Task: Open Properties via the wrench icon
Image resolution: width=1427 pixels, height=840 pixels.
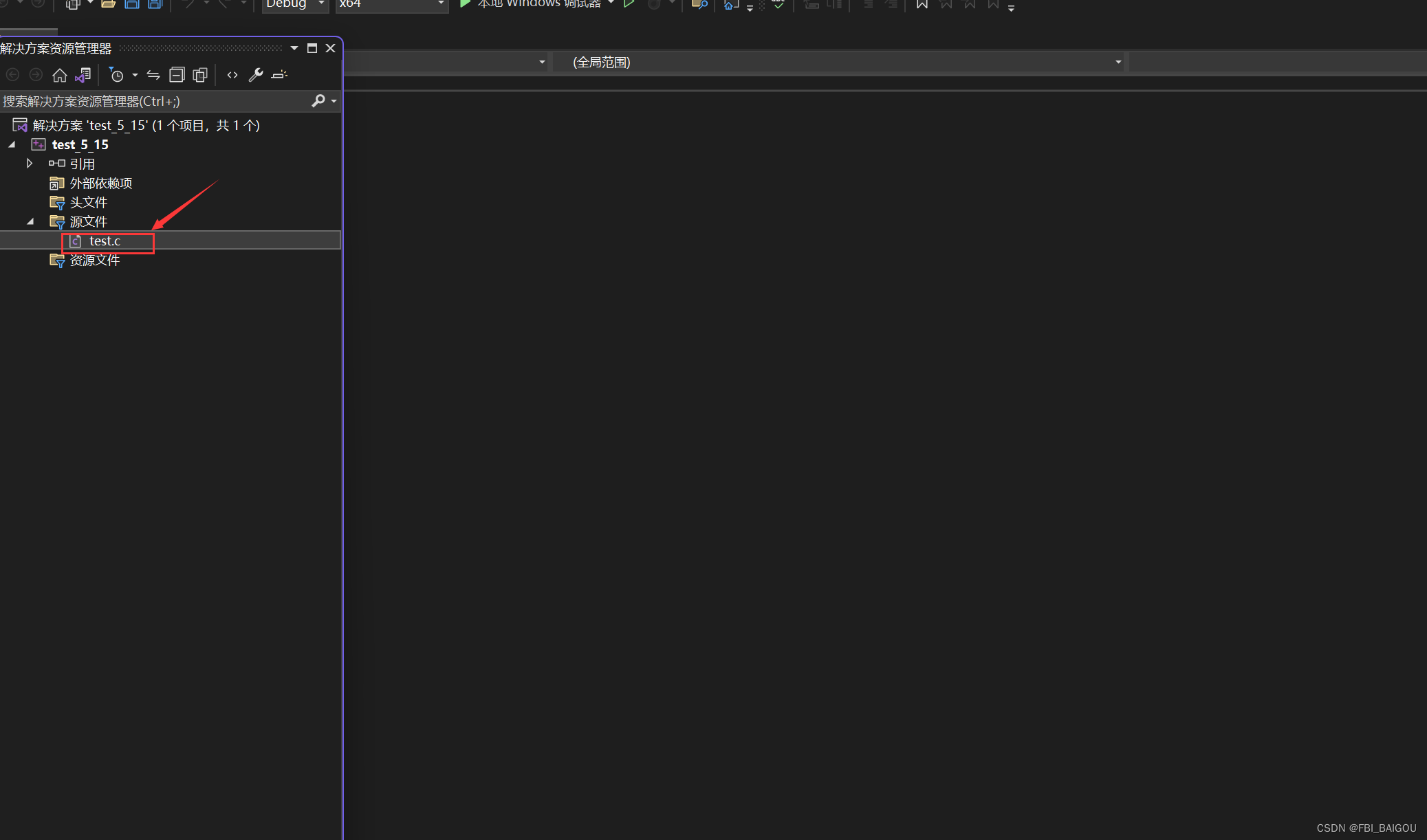Action: click(256, 75)
